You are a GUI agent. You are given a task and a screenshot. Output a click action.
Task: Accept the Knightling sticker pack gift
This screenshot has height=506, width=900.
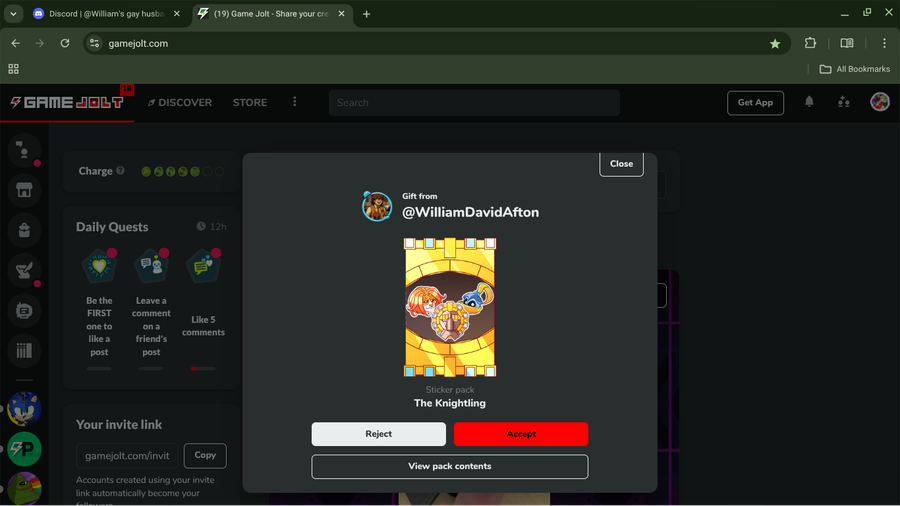[x=521, y=434]
